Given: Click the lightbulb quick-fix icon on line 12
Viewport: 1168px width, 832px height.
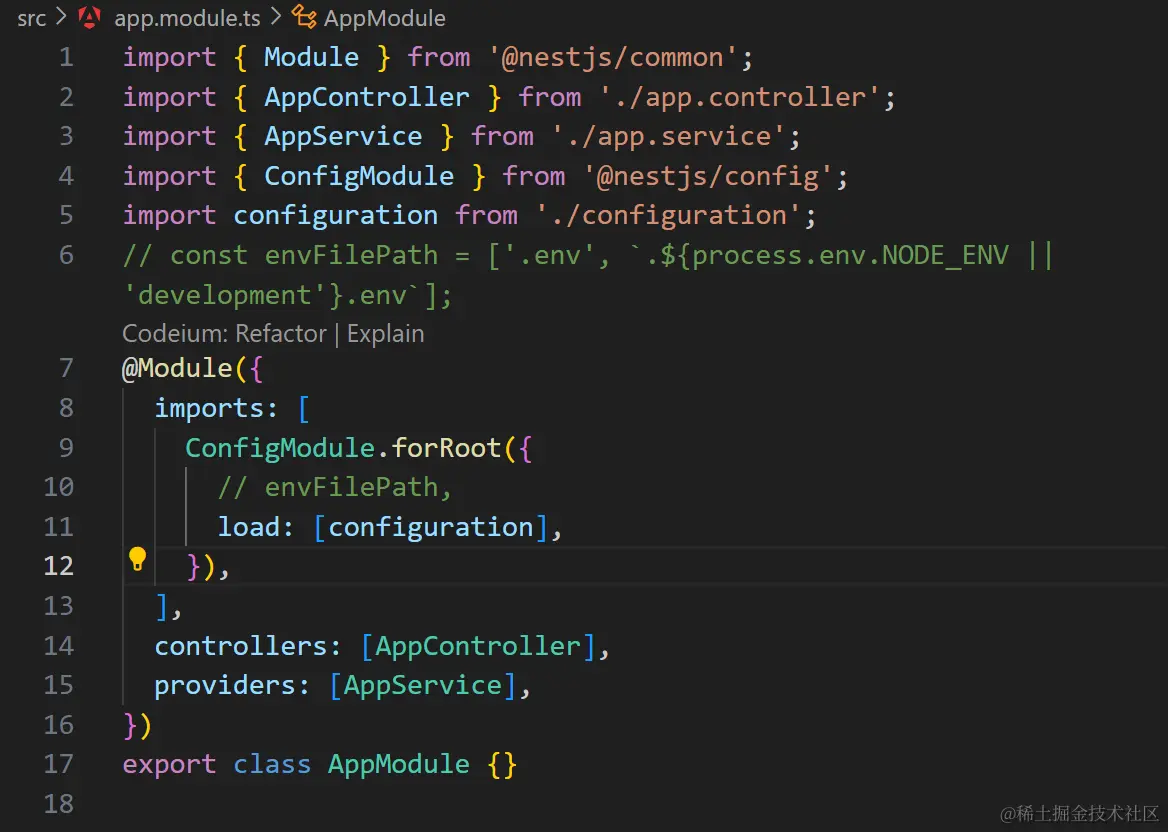Looking at the screenshot, I should pyautogui.click(x=137, y=559).
